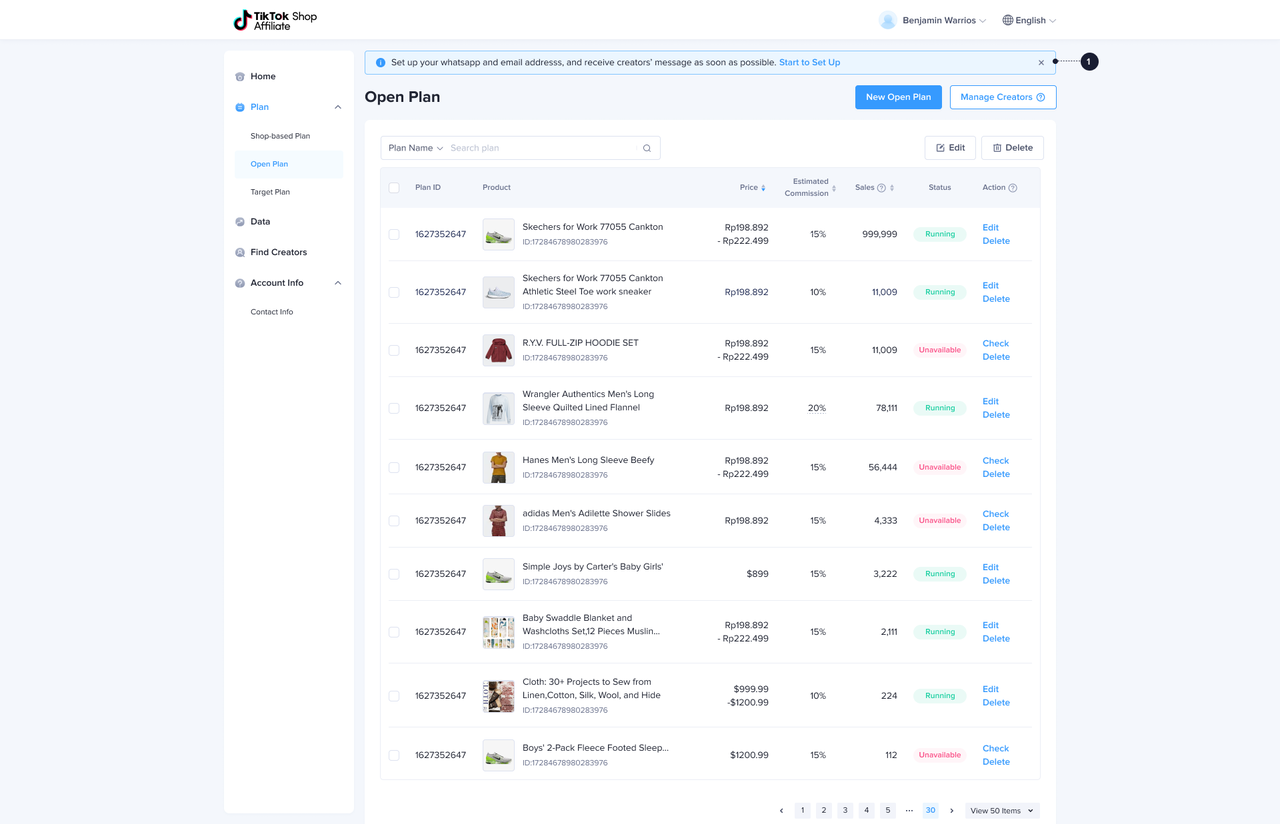
Task: Open the English language dropdown
Action: pyautogui.click(x=1029, y=20)
